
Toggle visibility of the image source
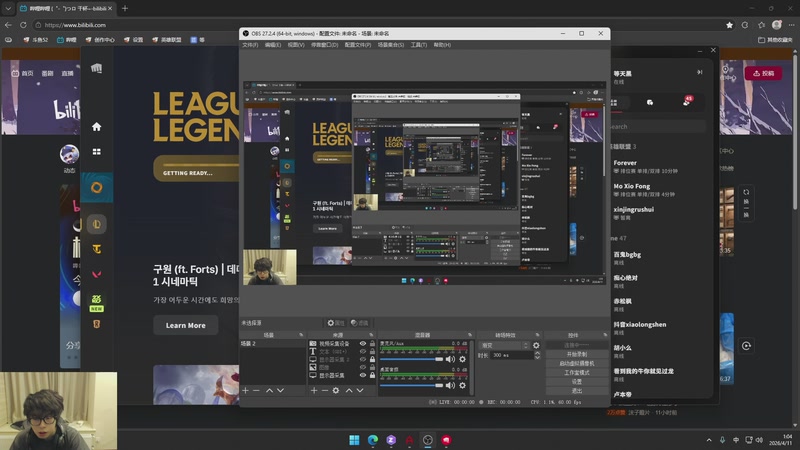click(363, 367)
